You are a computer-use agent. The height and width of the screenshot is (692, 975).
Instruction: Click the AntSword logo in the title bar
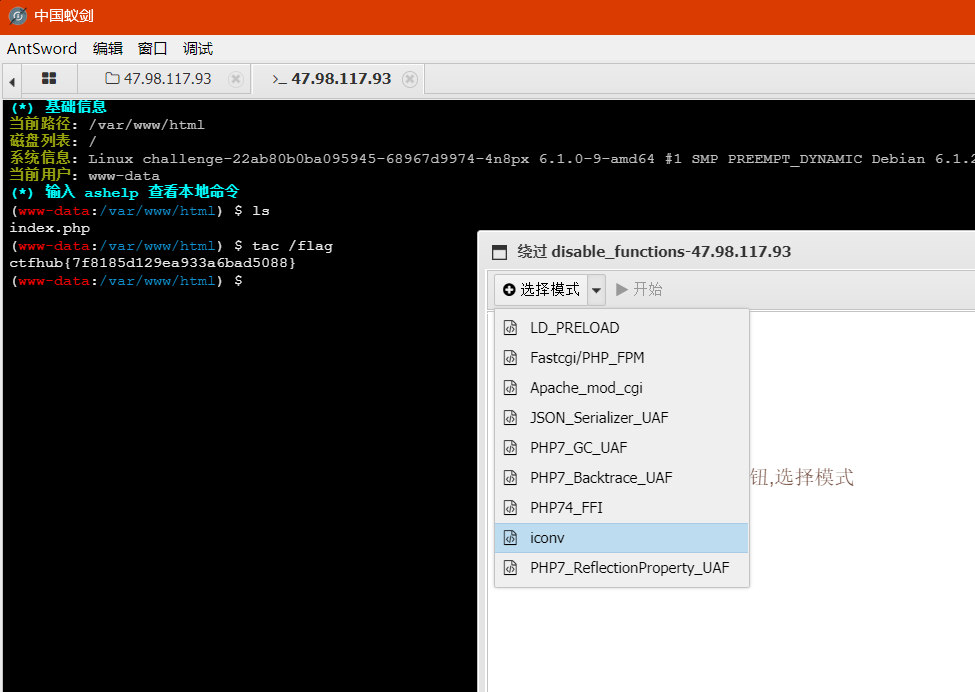click(x=14, y=15)
